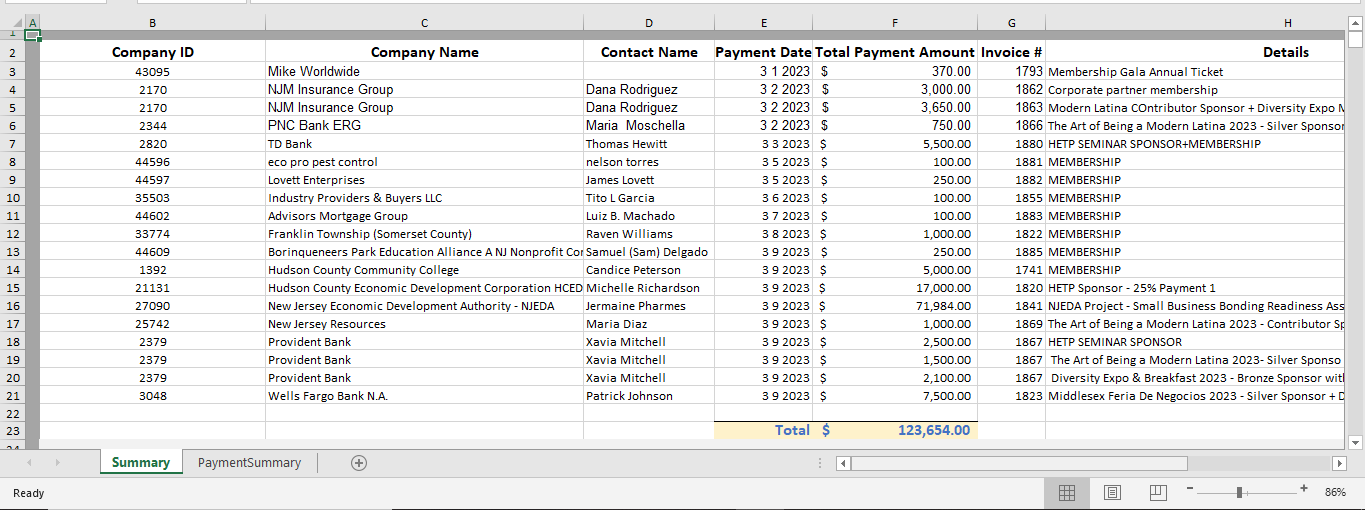
Task: Select the Total Payment Amount header cell
Action: click(895, 52)
